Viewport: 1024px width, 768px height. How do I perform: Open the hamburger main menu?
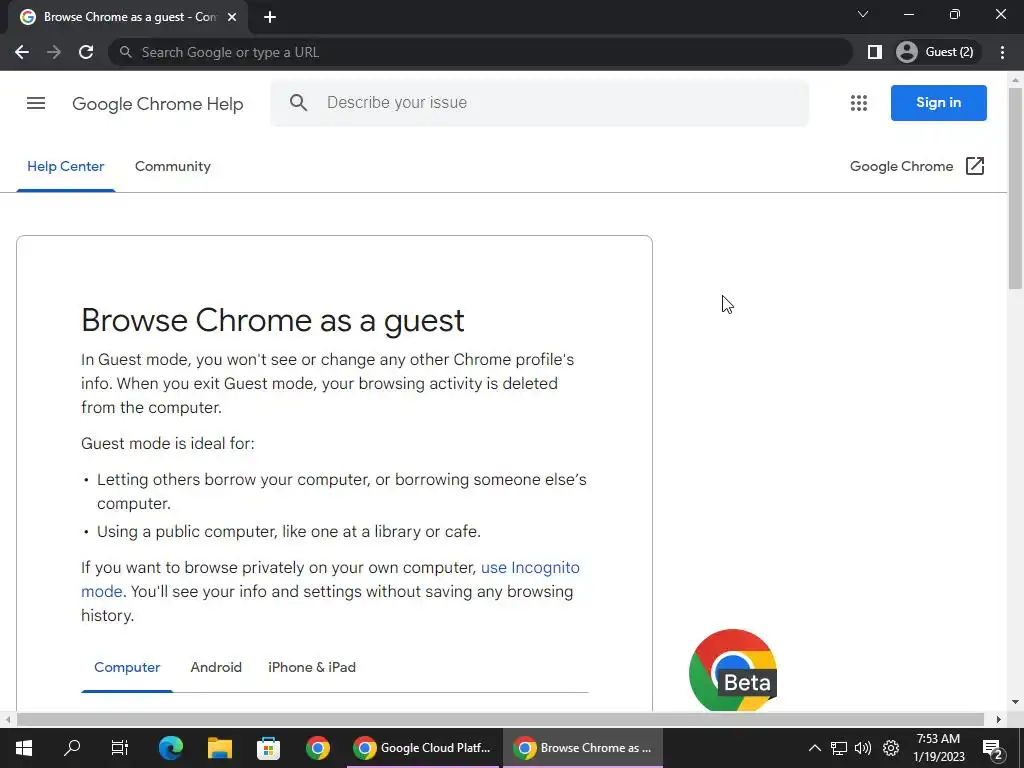(36, 103)
